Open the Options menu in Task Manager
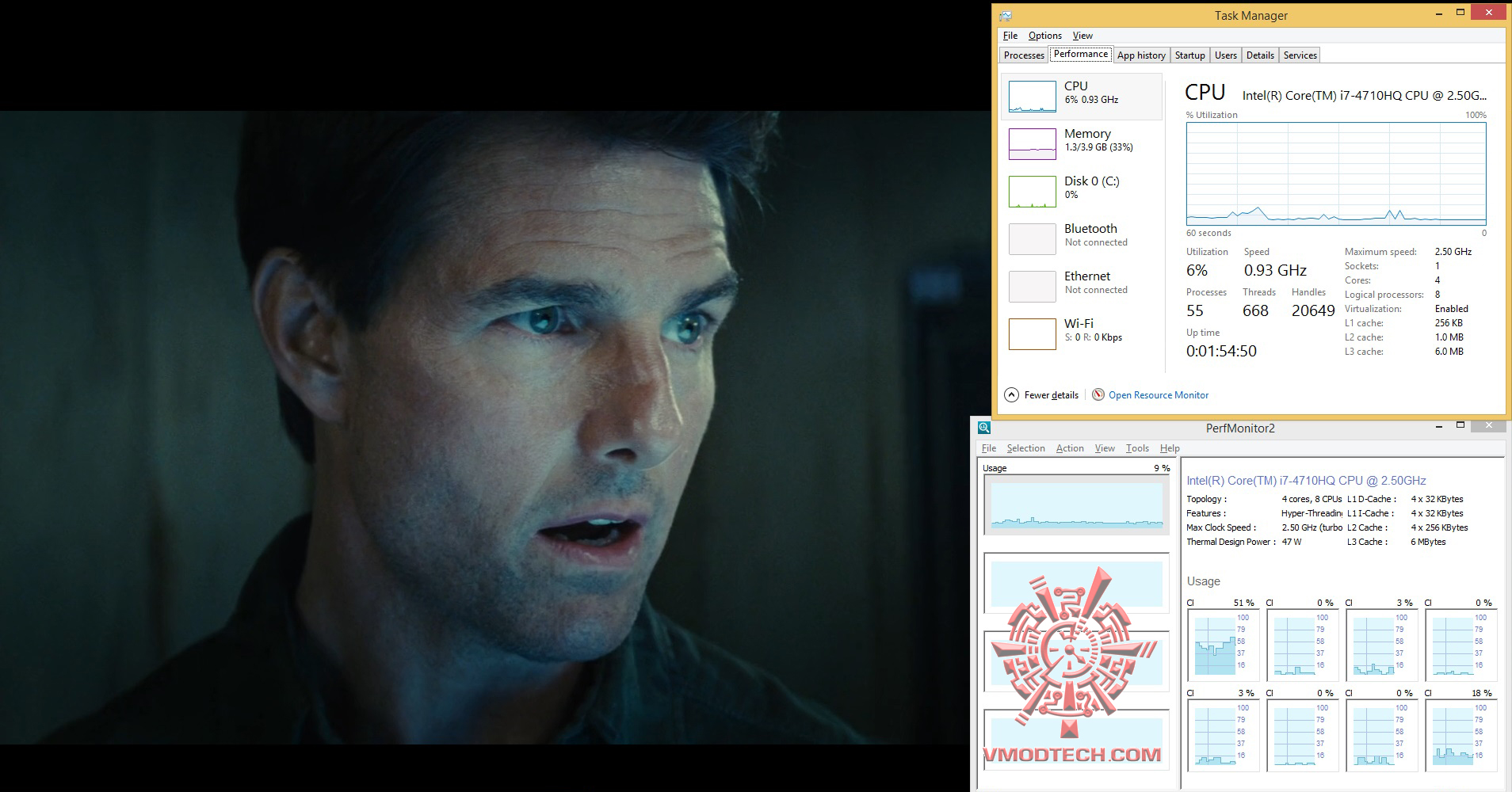Image resolution: width=1512 pixels, height=792 pixels. point(1045,36)
